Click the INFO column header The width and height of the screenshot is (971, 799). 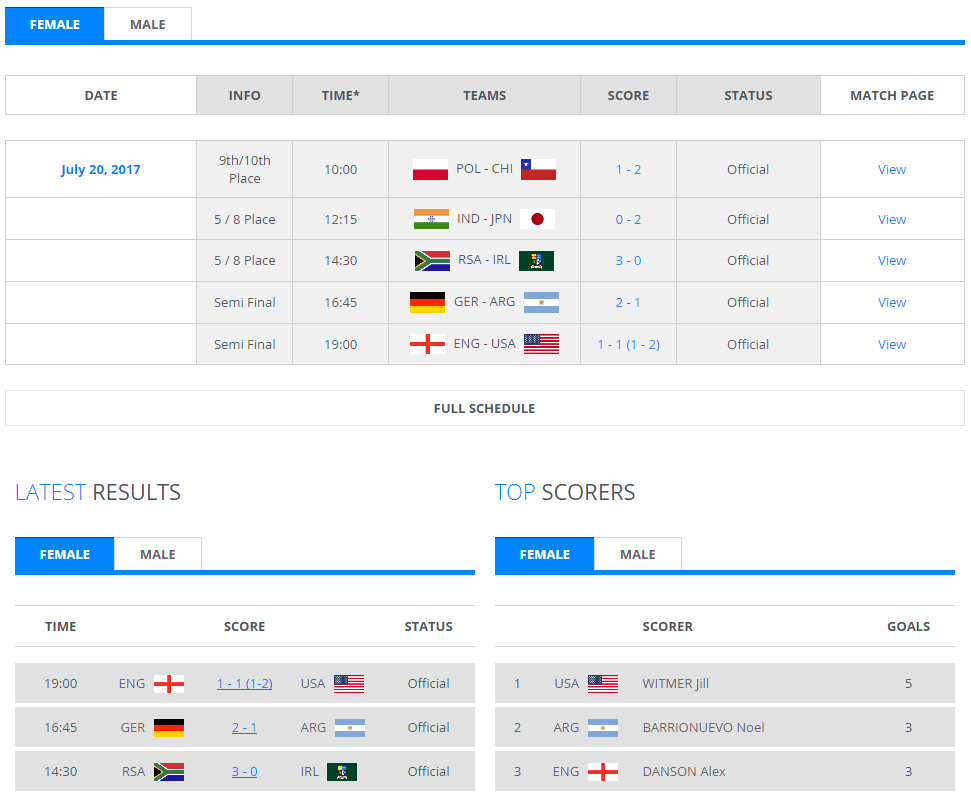tap(245, 95)
